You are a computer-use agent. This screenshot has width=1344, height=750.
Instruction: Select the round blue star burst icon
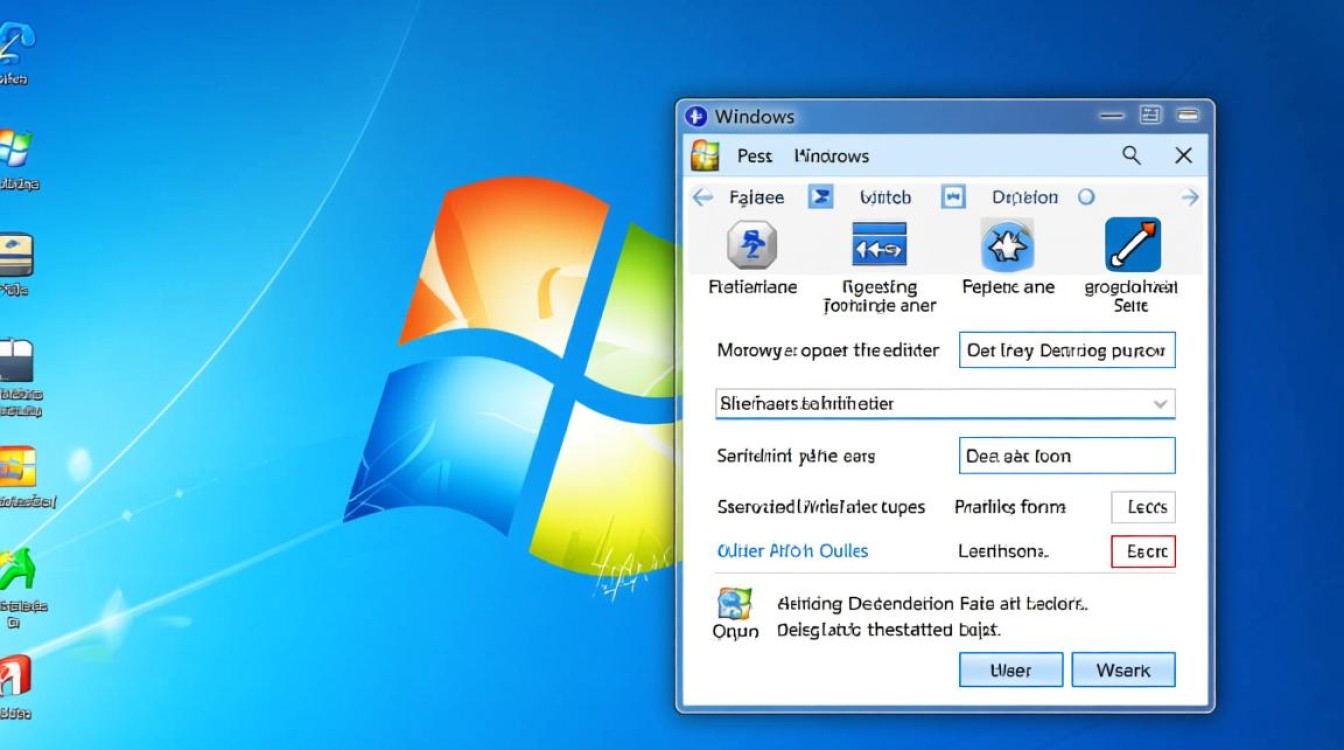pos(1007,244)
